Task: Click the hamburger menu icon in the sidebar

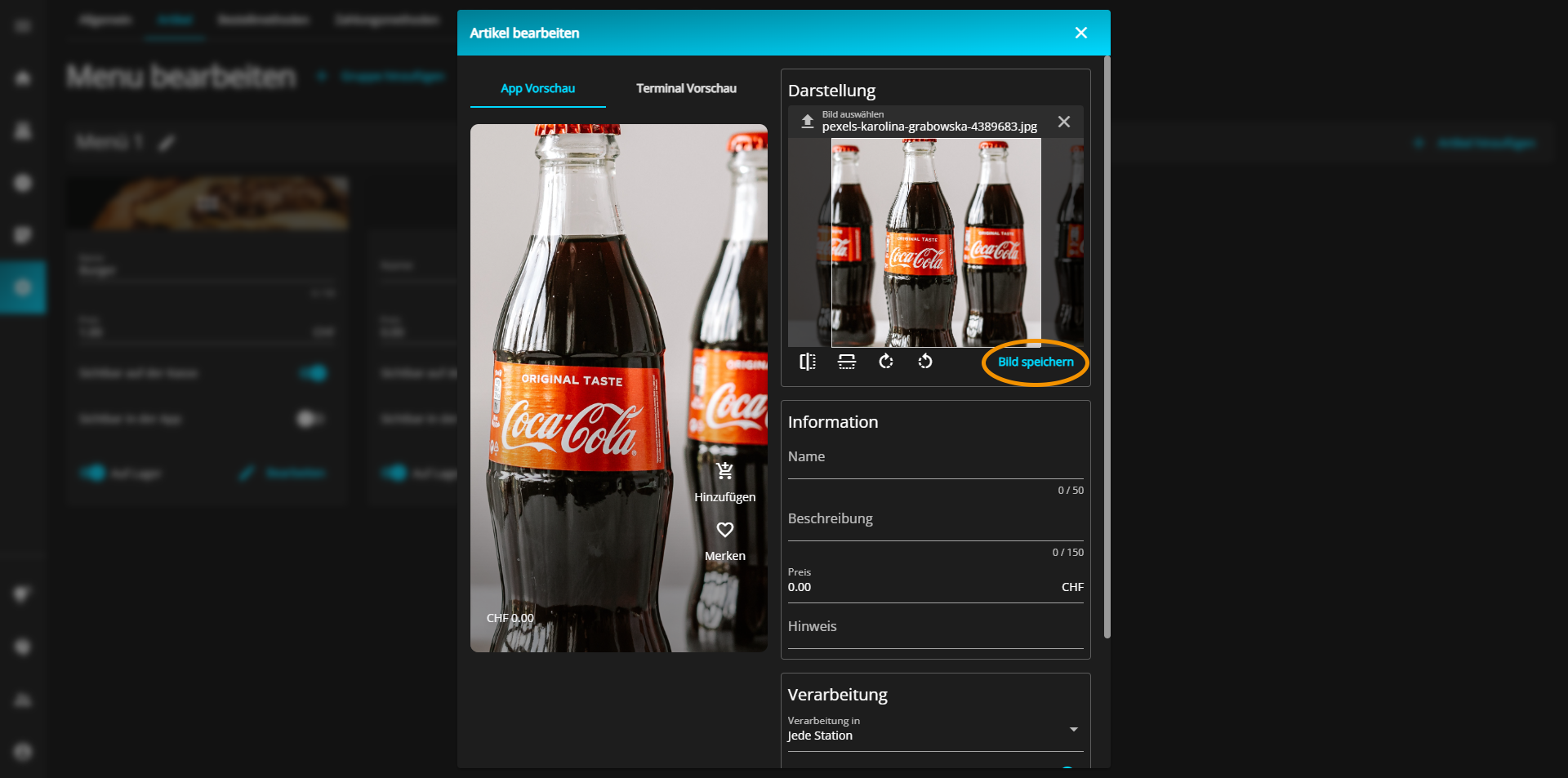Action: (23, 26)
